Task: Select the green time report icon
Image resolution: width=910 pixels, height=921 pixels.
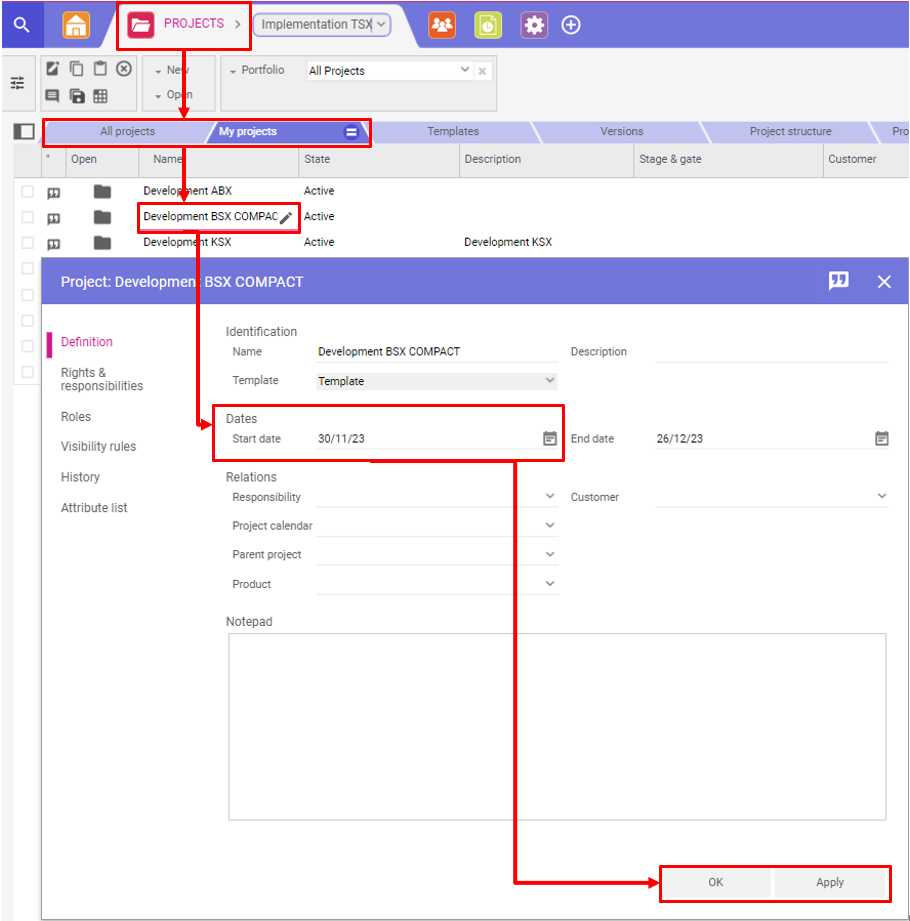Action: [x=488, y=24]
